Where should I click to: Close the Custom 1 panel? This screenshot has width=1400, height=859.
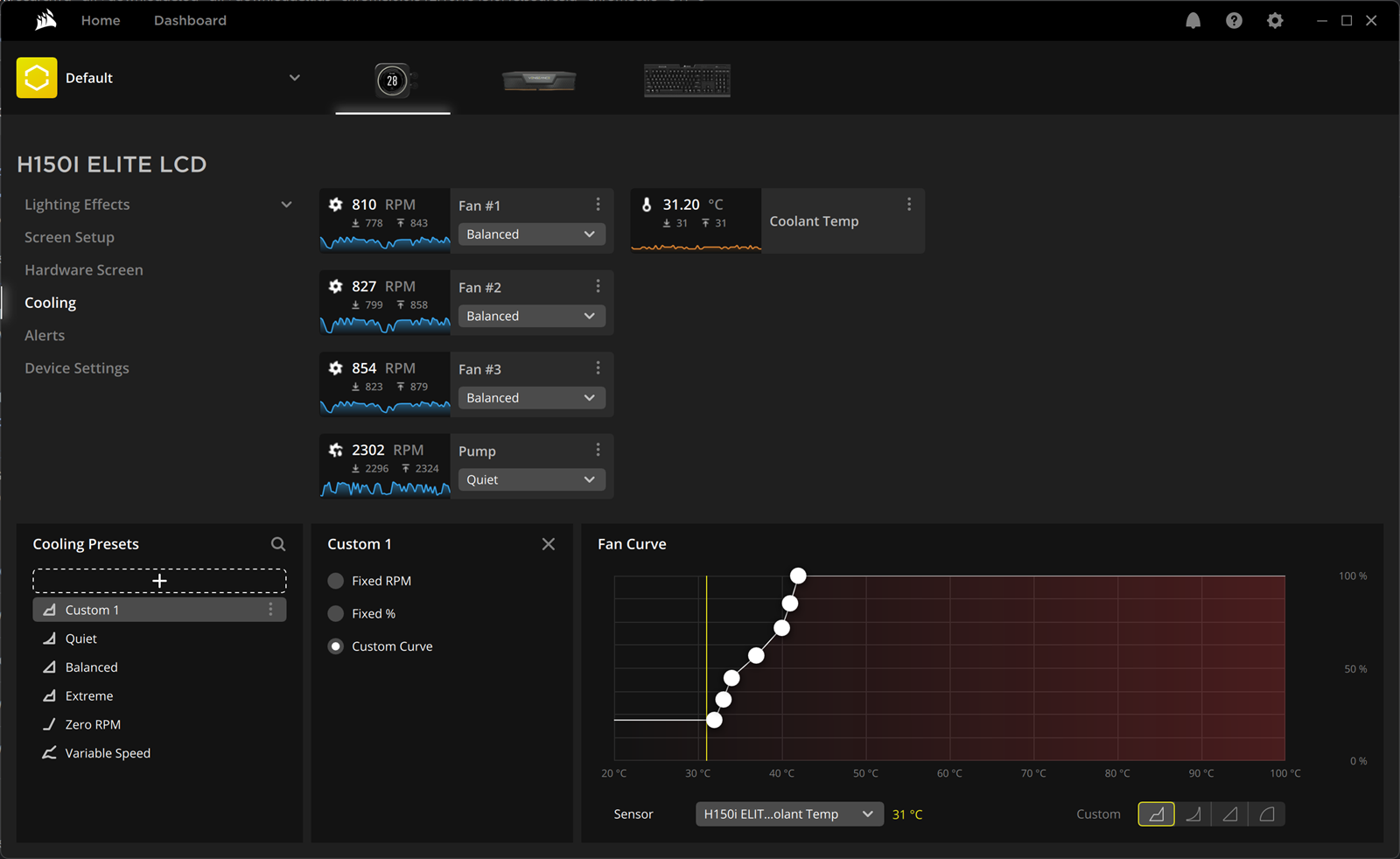tap(549, 544)
